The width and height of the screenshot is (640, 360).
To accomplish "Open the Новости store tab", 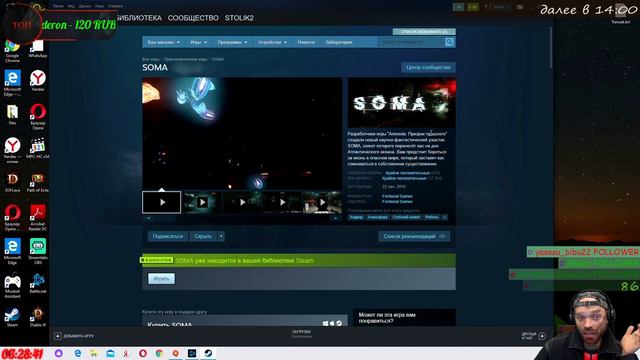I will point(306,42).
